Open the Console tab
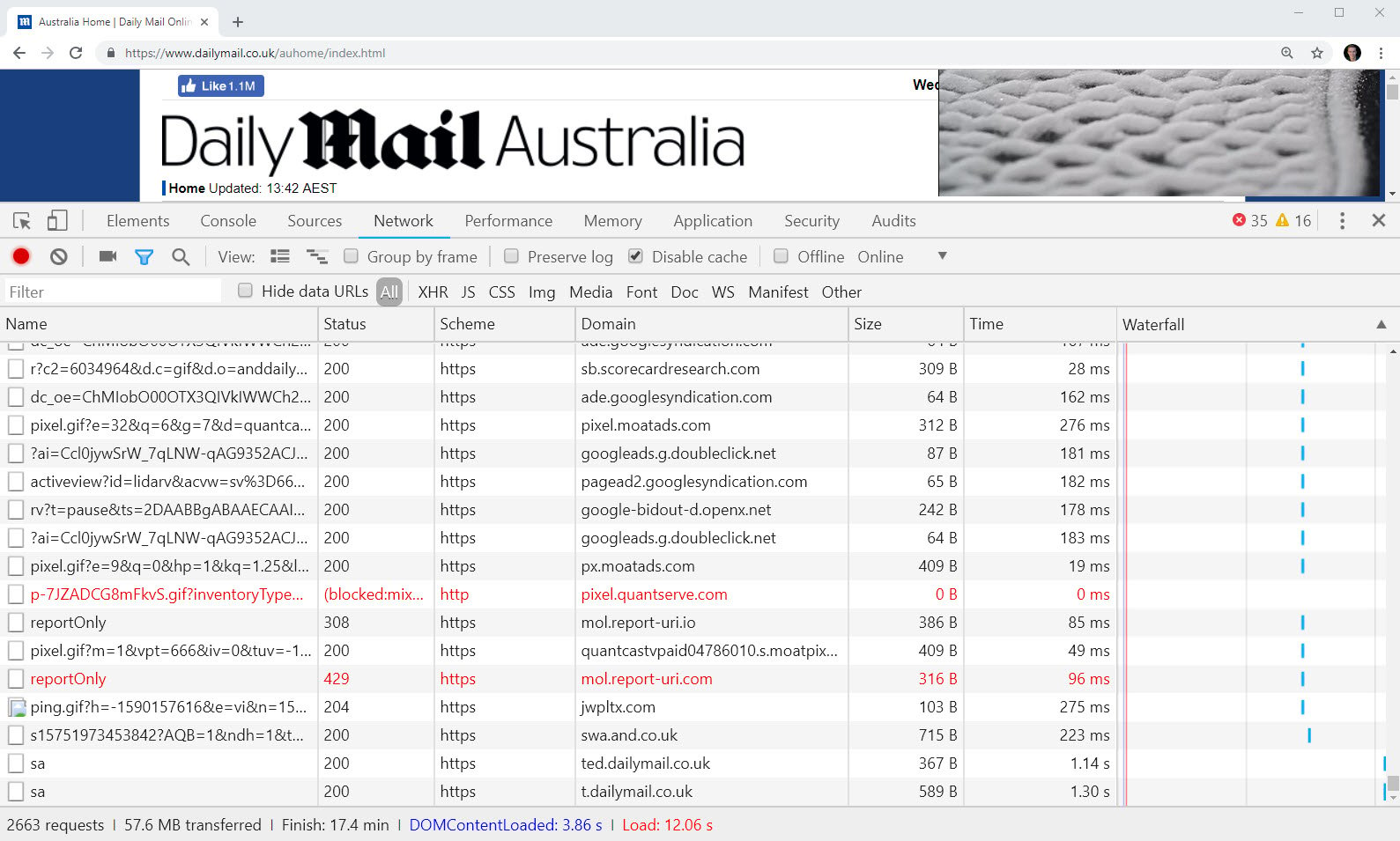 click(228, 221)
